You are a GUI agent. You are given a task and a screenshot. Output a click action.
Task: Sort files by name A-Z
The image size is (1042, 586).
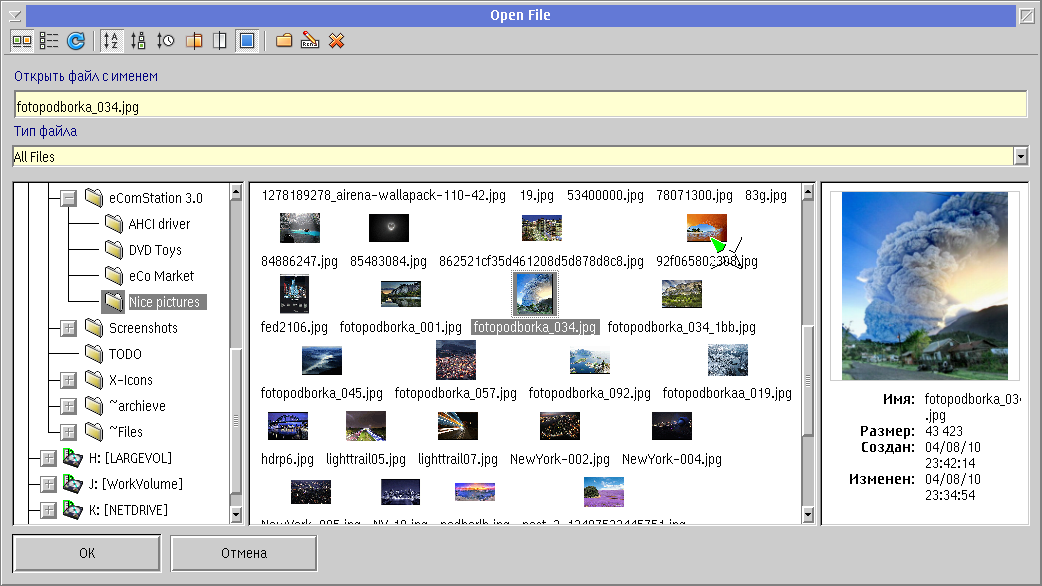point(111,41)
